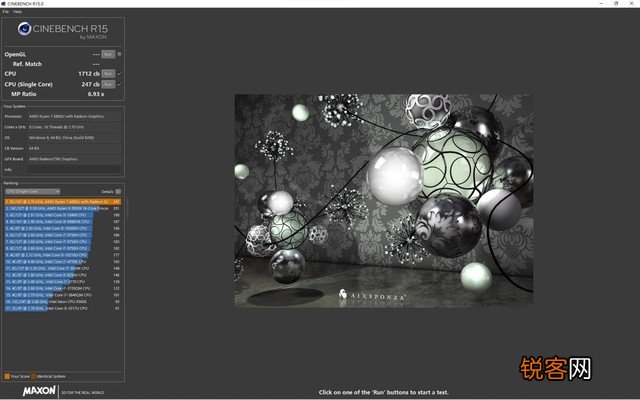The height and width of the screenshot is (400, 640).
Task: Toggle the CPU test checkbox
Action: (x=119, y=73)
